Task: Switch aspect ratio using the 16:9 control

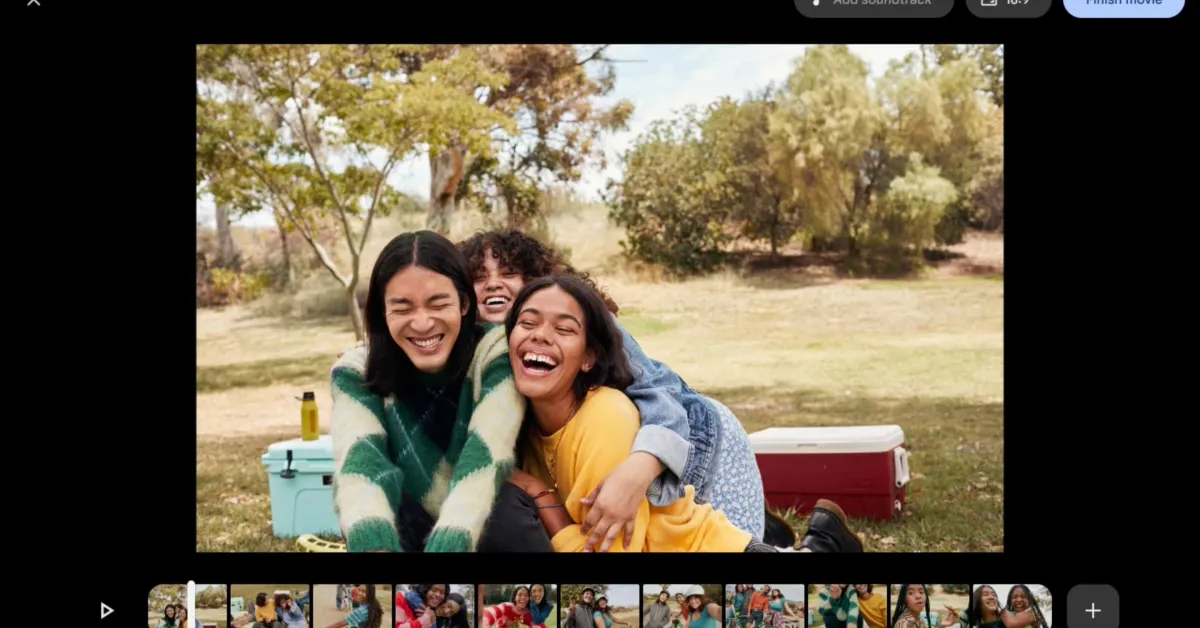Action: (1008, 3)
